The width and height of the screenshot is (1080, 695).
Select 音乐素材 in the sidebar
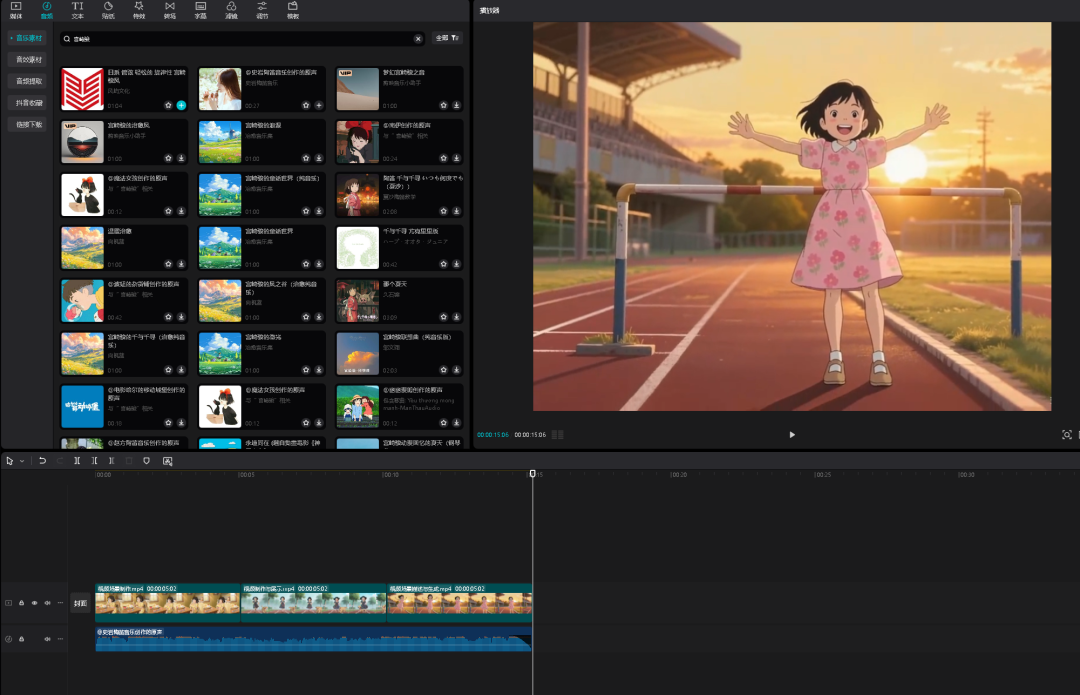pyautogui.click(x=28, y=38)
